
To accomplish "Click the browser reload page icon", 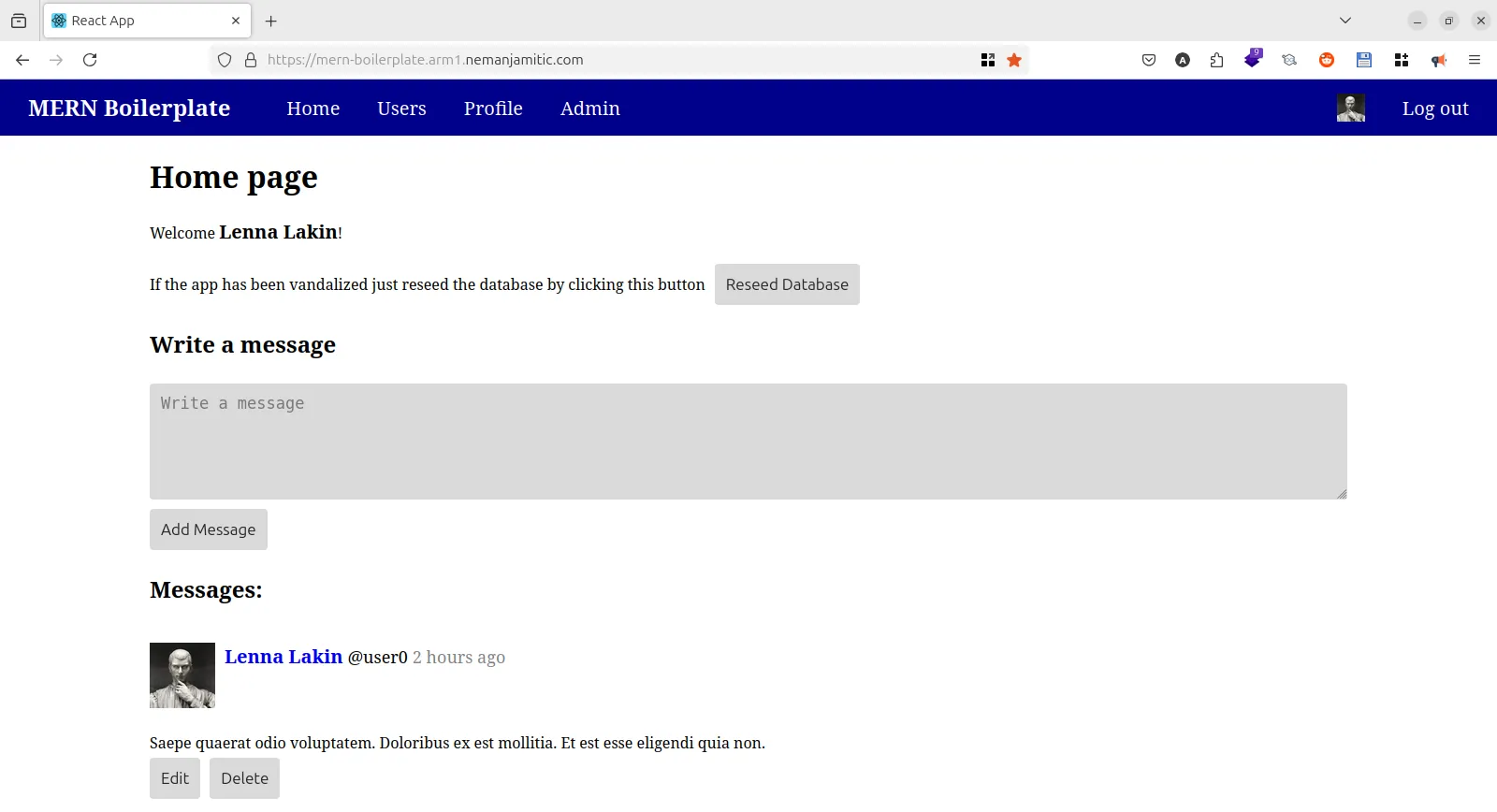I will pyautogui.click(x=90, y=60).
